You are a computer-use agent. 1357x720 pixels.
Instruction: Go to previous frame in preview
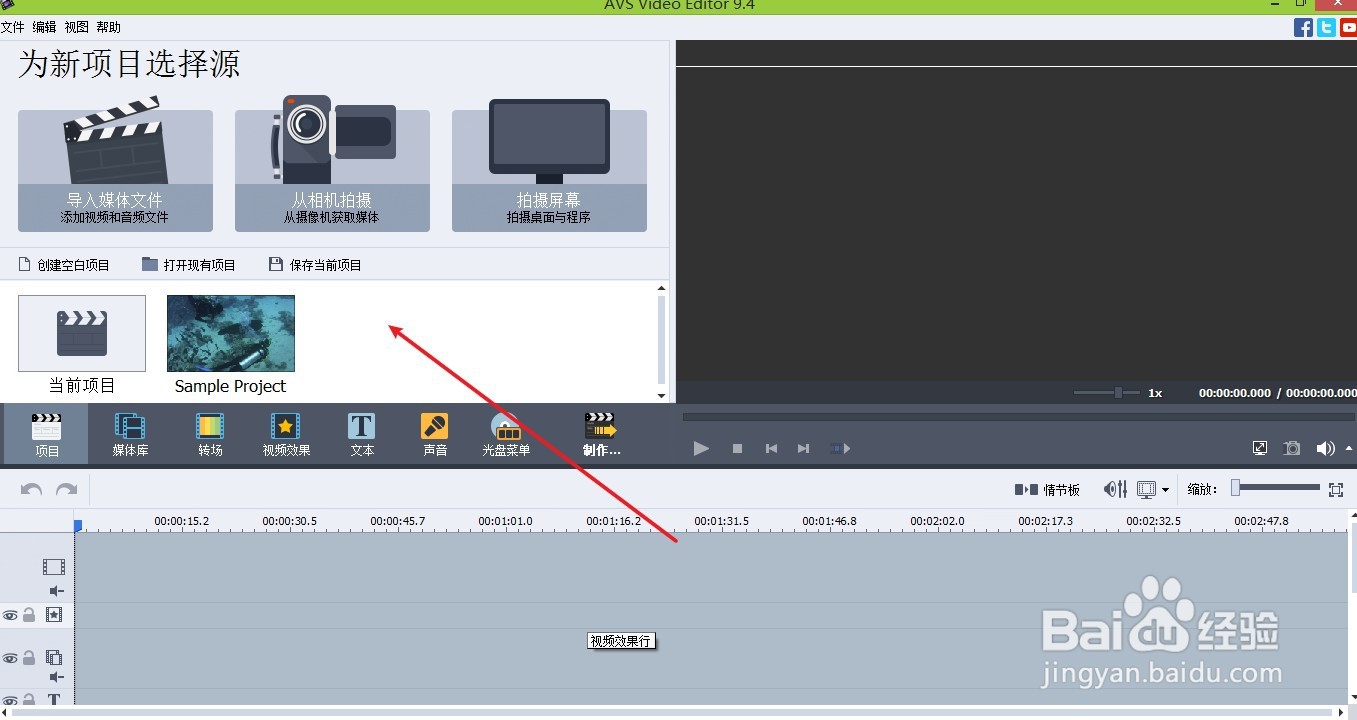(x=771, y=448)
